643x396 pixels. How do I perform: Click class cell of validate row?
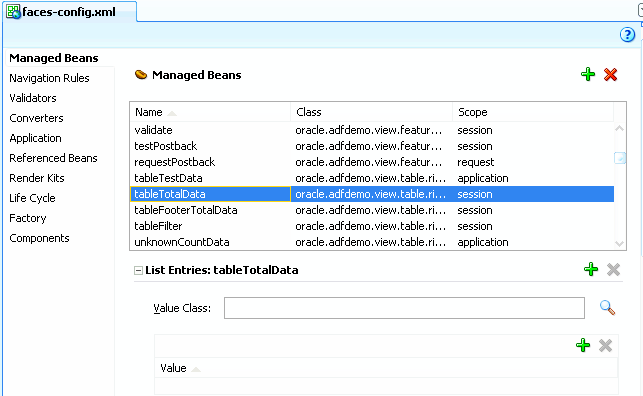tap(372, 130)
